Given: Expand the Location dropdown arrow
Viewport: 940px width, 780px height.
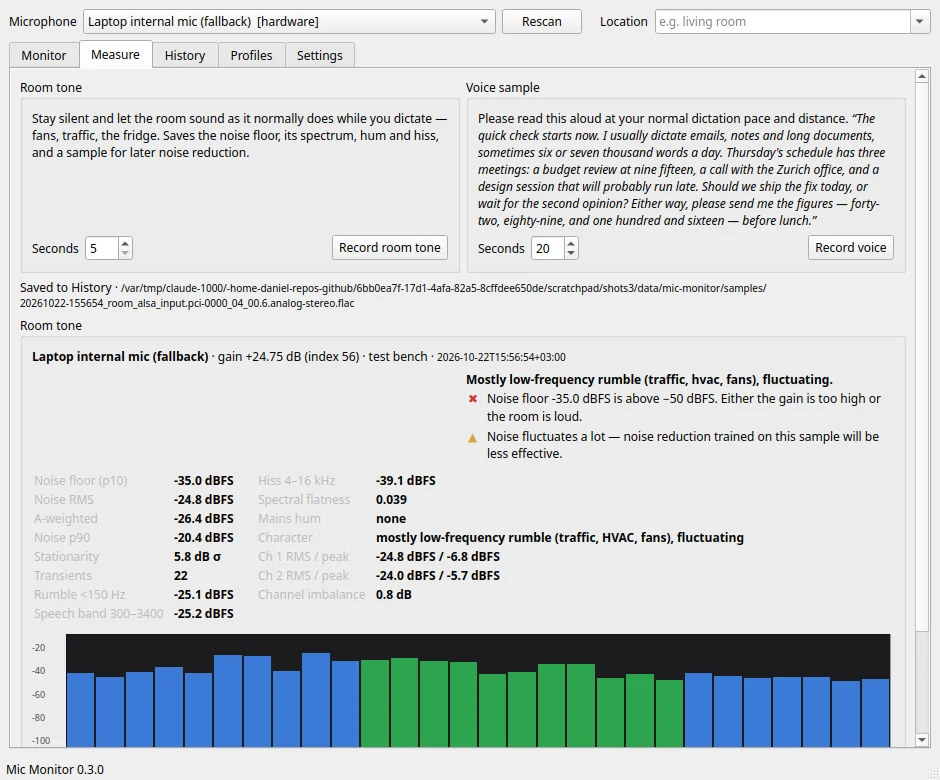Looking at the screenshot, I should (920, 22).
